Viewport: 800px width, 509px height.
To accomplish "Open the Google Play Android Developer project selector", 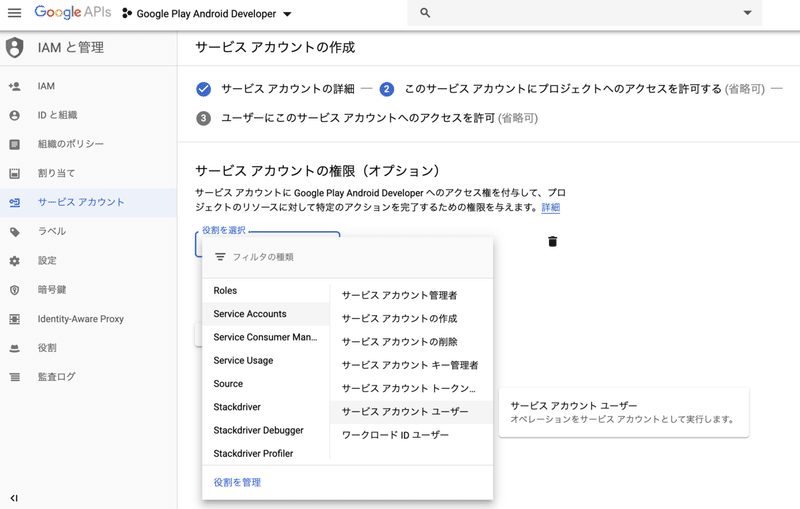I will tap(213, 14).
